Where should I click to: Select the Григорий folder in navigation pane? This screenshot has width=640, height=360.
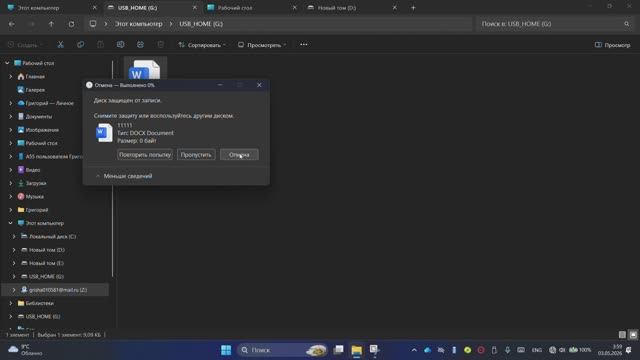point(36,210)
